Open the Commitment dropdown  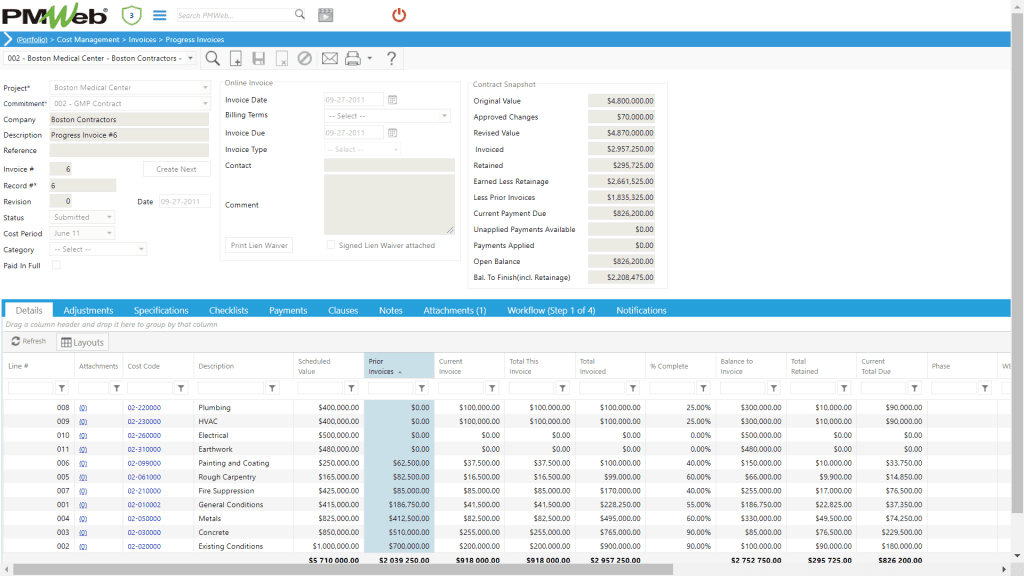tap(204, 103)
